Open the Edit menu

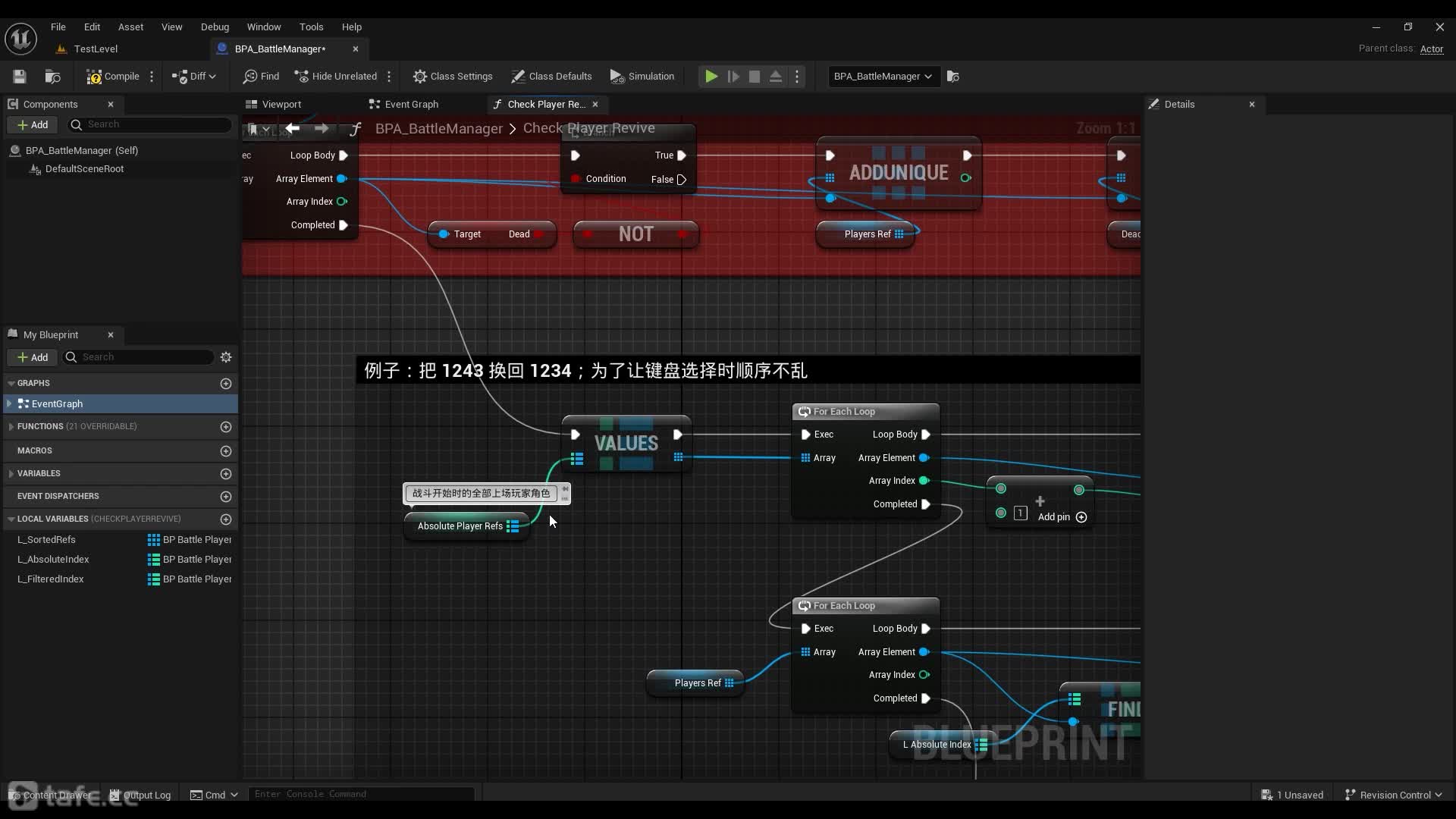[92, 27]
